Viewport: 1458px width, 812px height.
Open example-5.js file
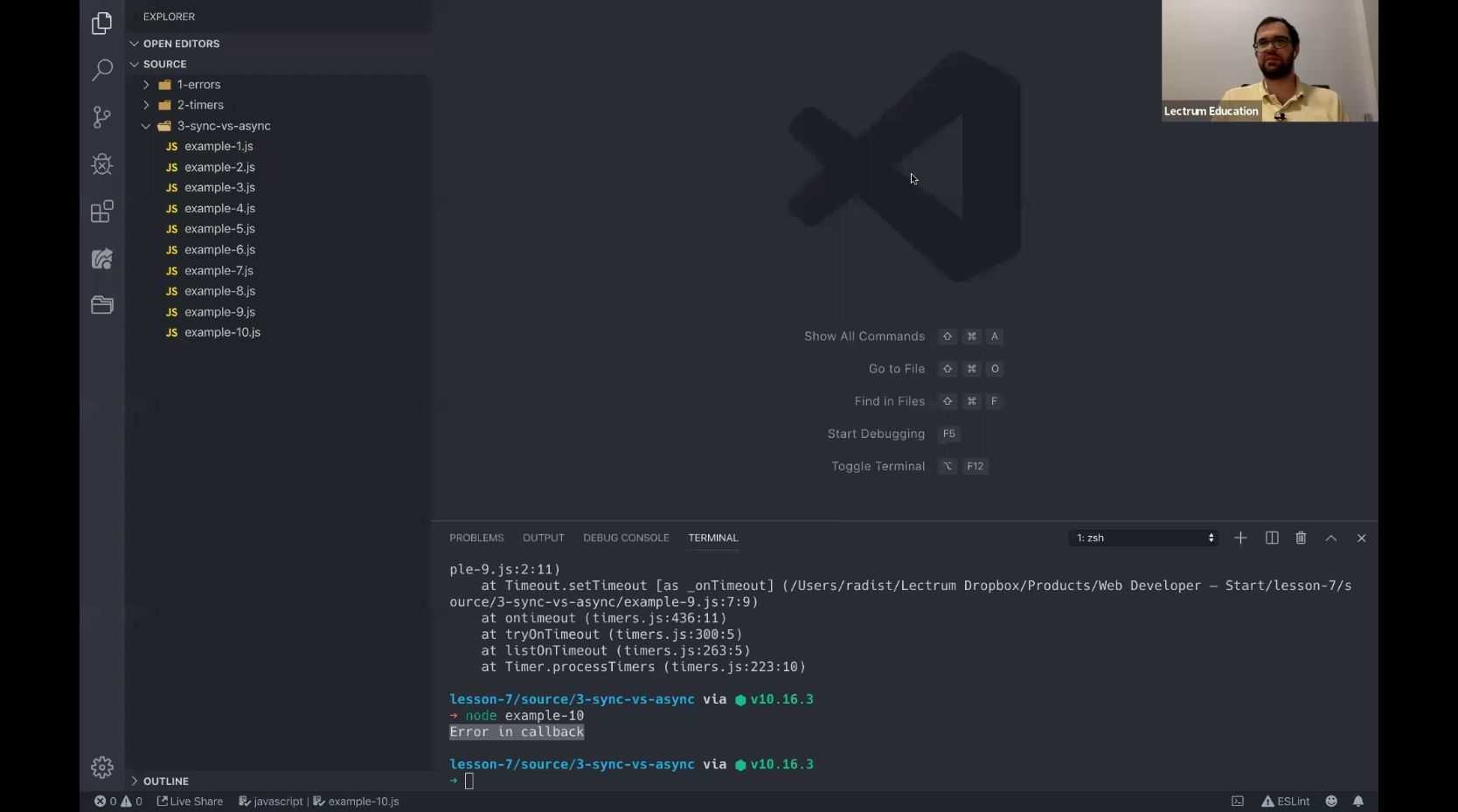278,229
